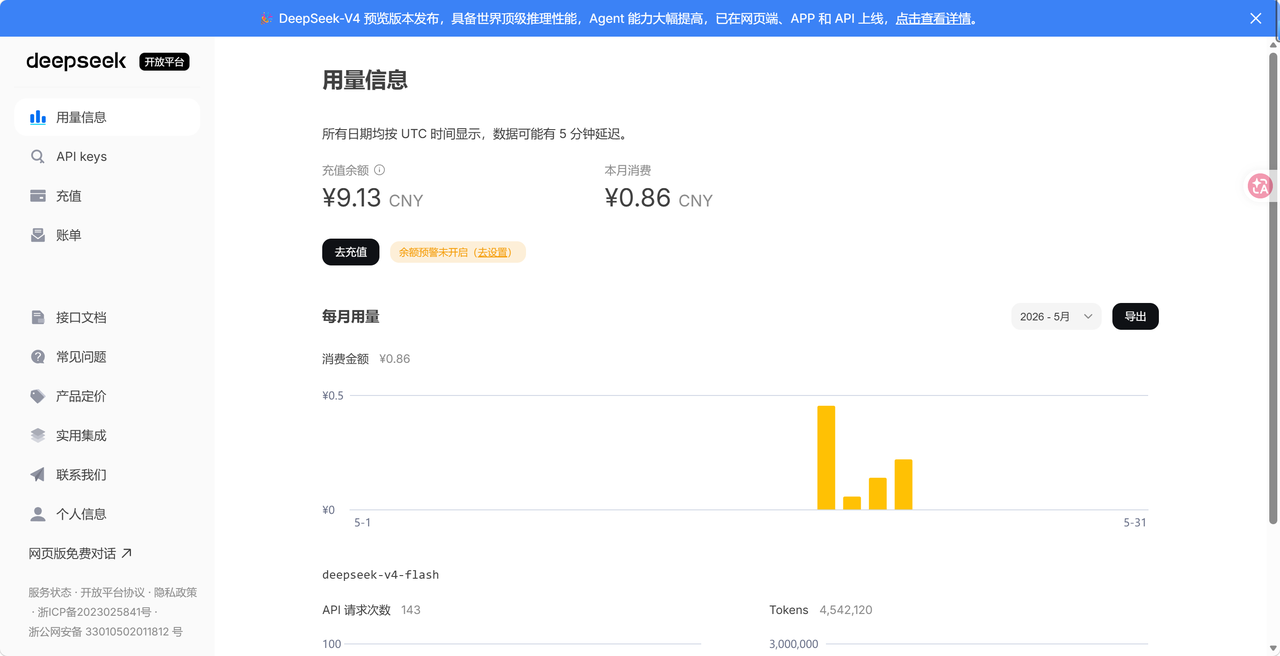
Task: Click the last yellow bar in the chart
Action: 903,485
